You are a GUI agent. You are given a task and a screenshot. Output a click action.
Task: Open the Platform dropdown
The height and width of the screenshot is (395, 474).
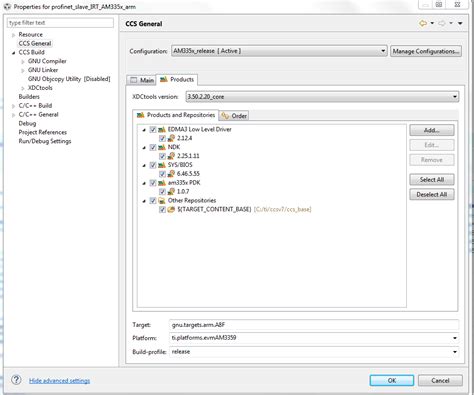[314, 338]
